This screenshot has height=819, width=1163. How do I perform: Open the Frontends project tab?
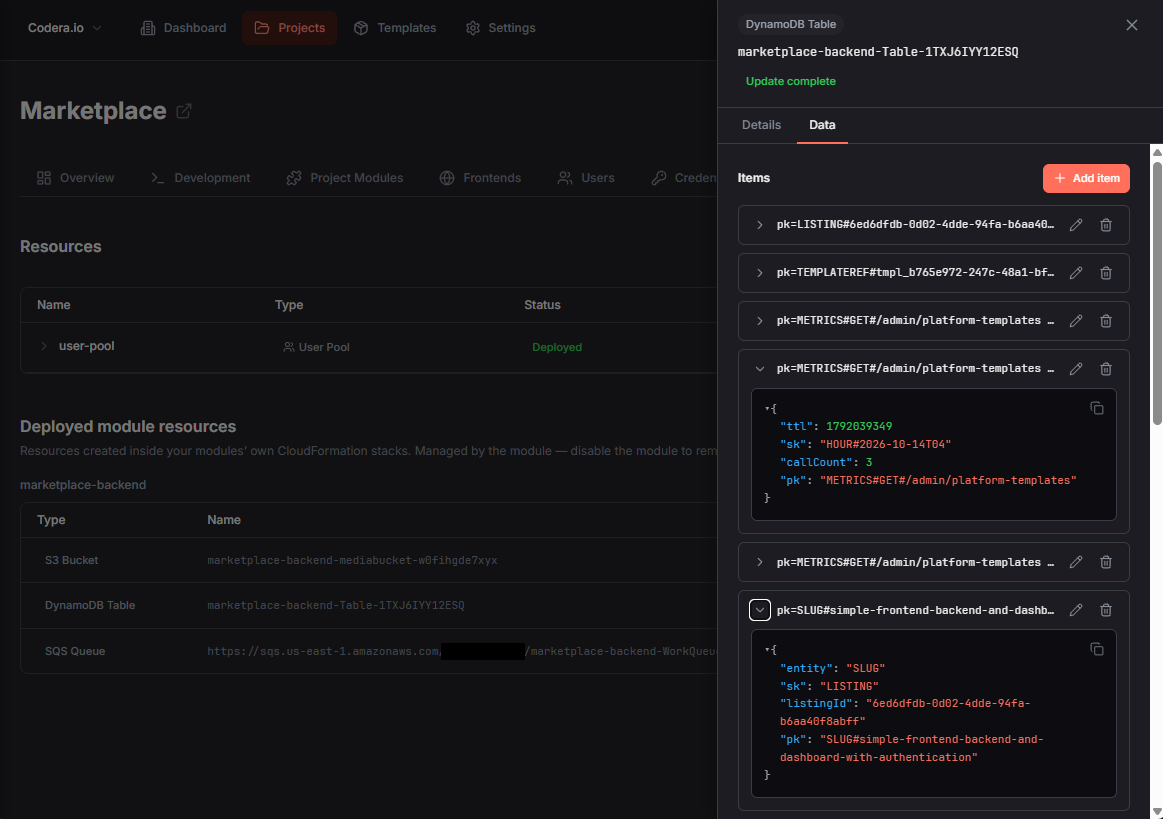tap(480, 178)
